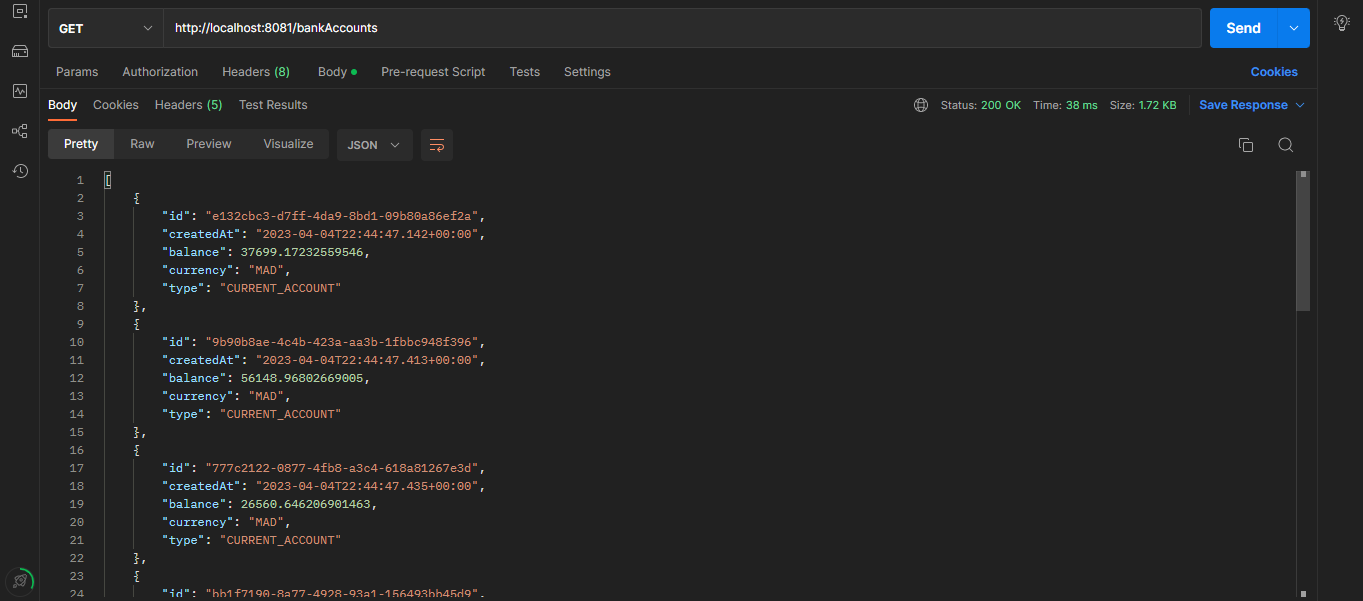Open the JSON format dropdown

pos(374,144)
